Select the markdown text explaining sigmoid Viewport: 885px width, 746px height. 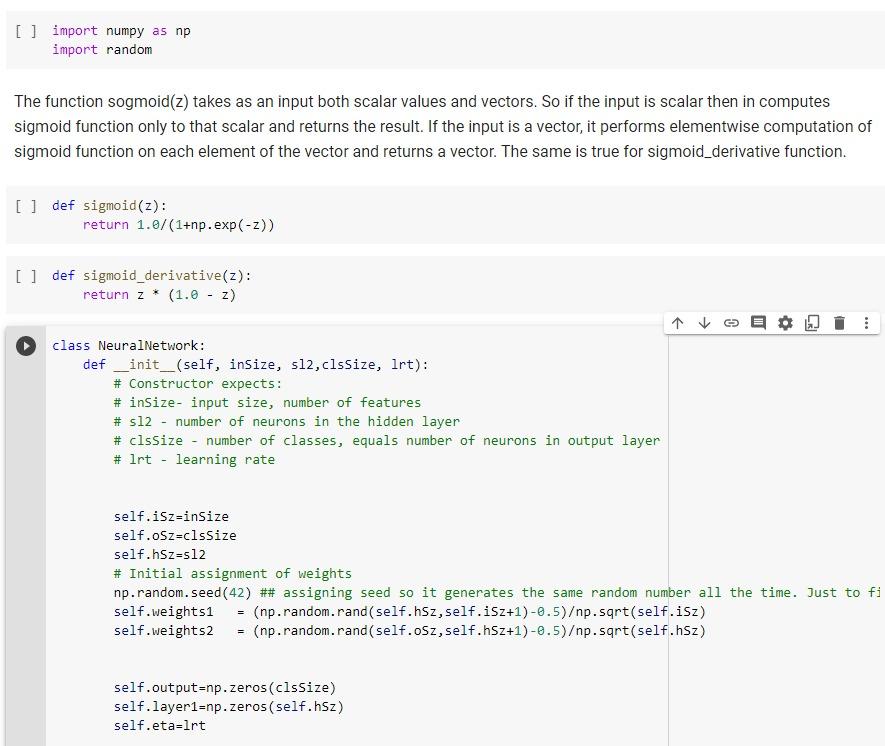click(430, 126)
